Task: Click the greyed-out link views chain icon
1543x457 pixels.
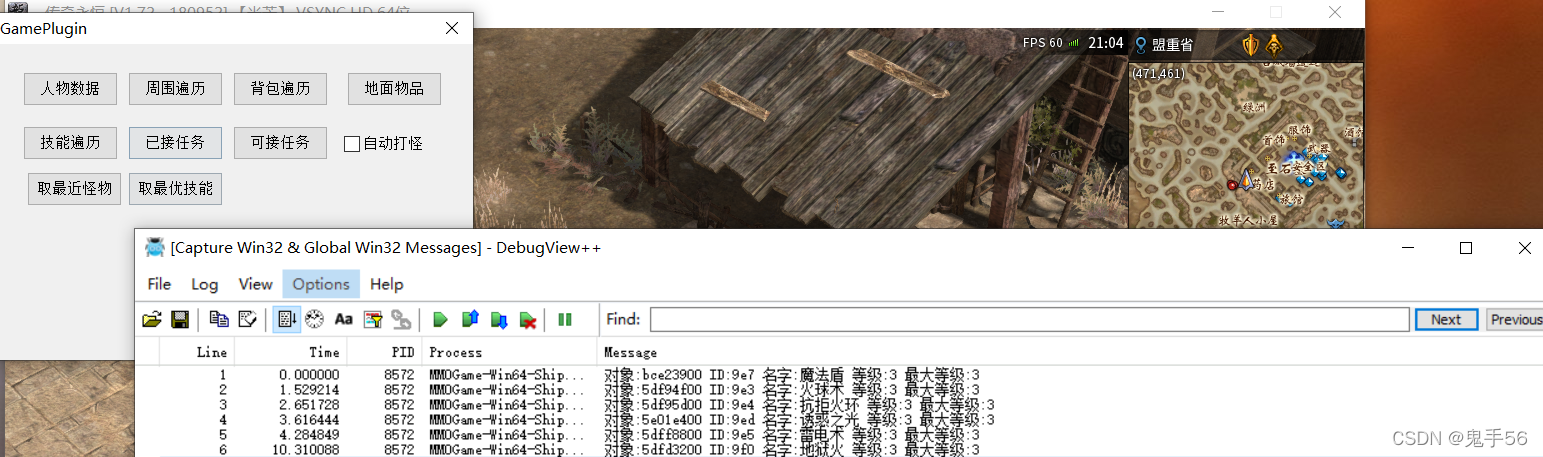Action: 401,320
